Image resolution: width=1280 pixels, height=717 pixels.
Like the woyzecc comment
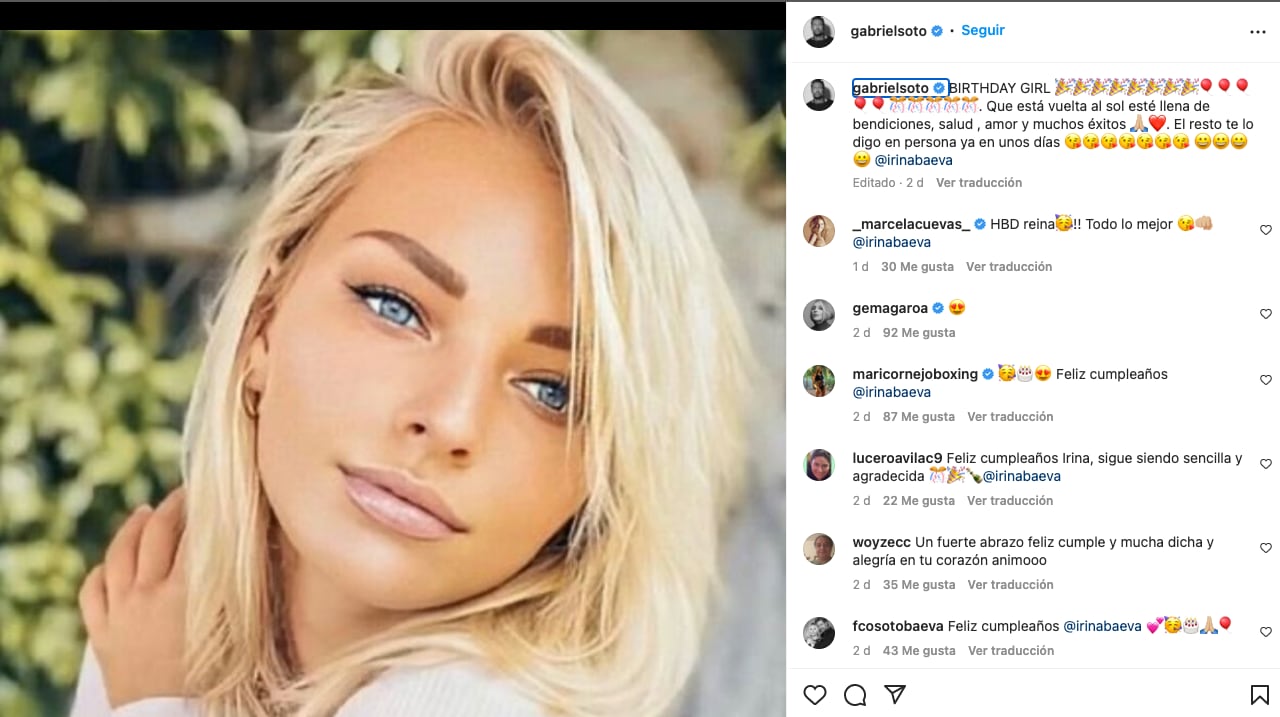(x=1265, y=548)
